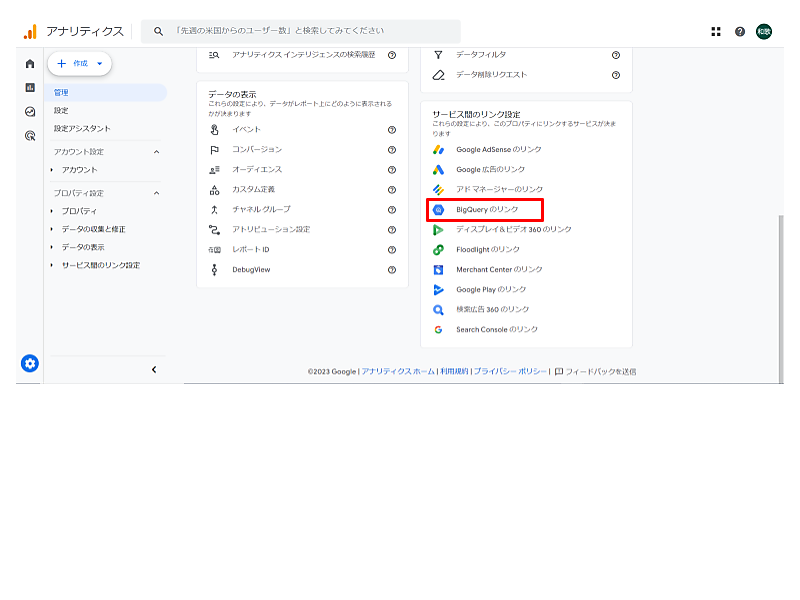This screenshot has height=600, width=800.
Task: Click the イベント touch icon
Action: (214, 130)
